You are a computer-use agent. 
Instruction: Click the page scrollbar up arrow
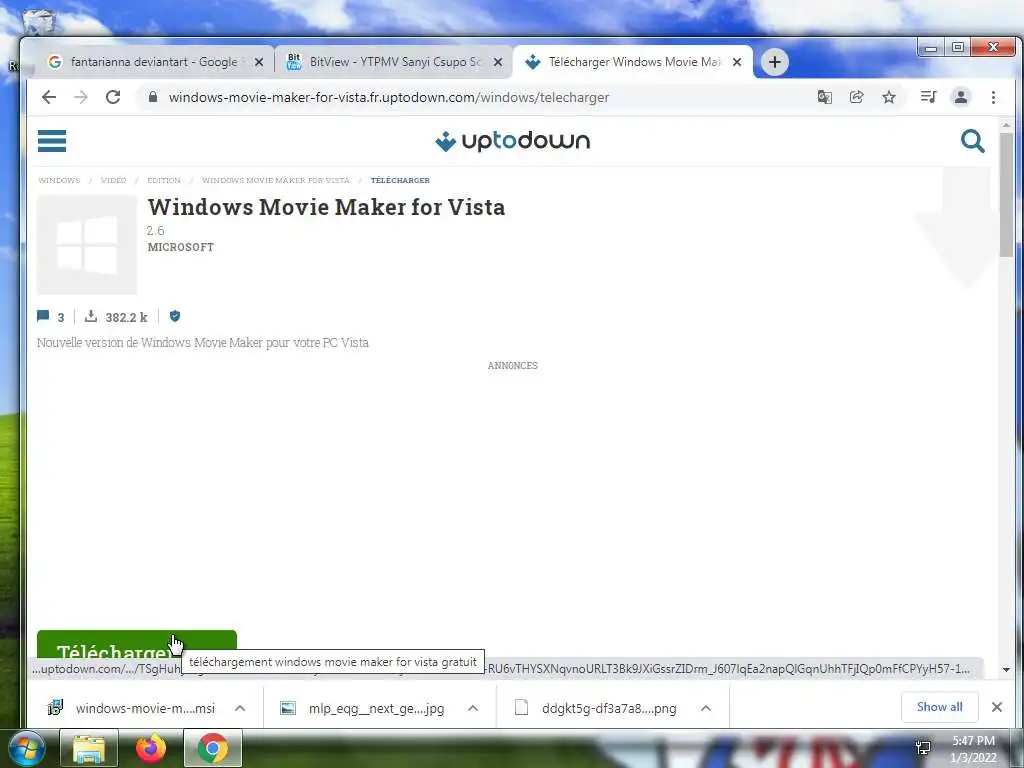1006,125
